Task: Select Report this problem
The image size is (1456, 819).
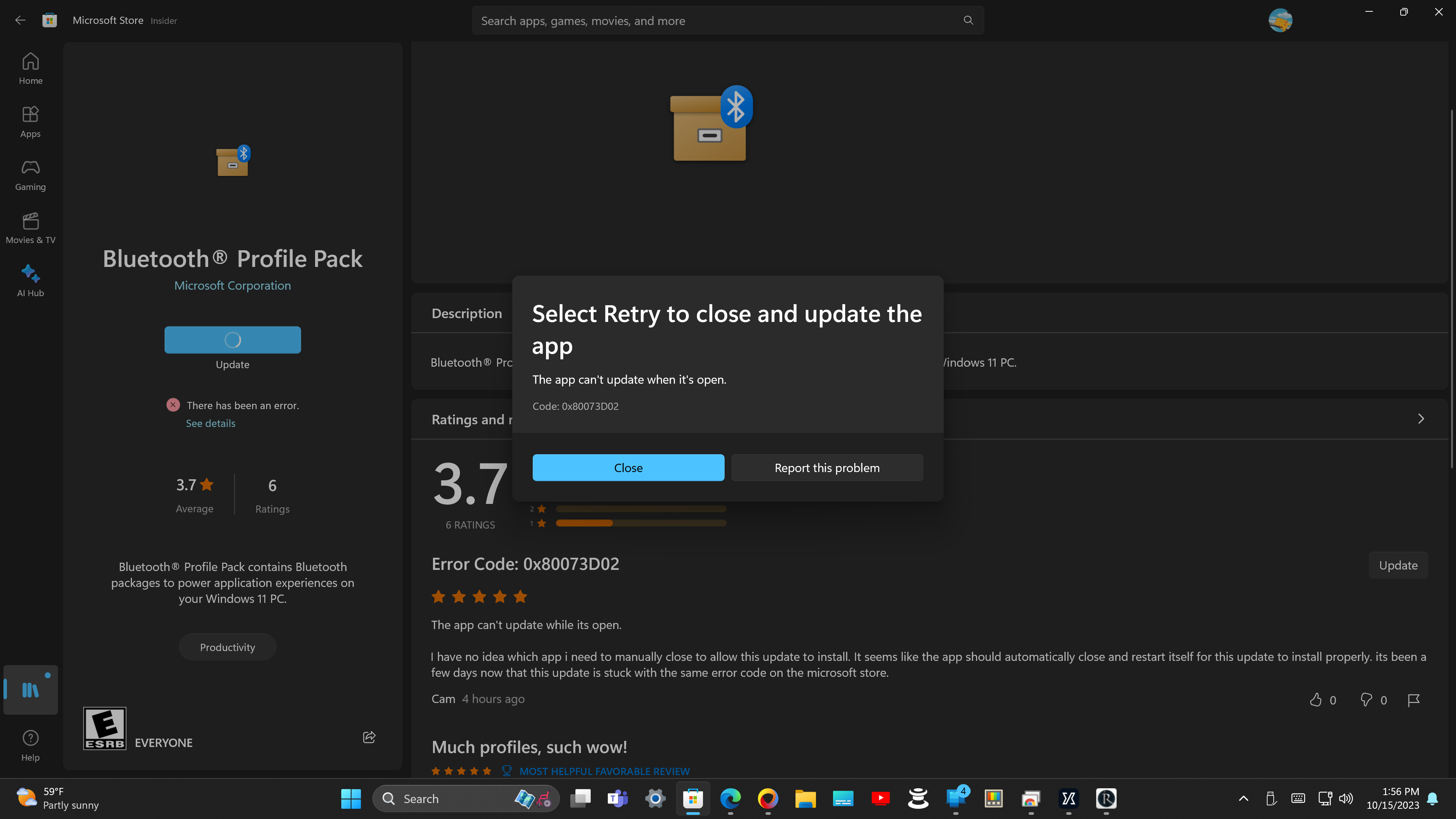Action: (826, 468)
